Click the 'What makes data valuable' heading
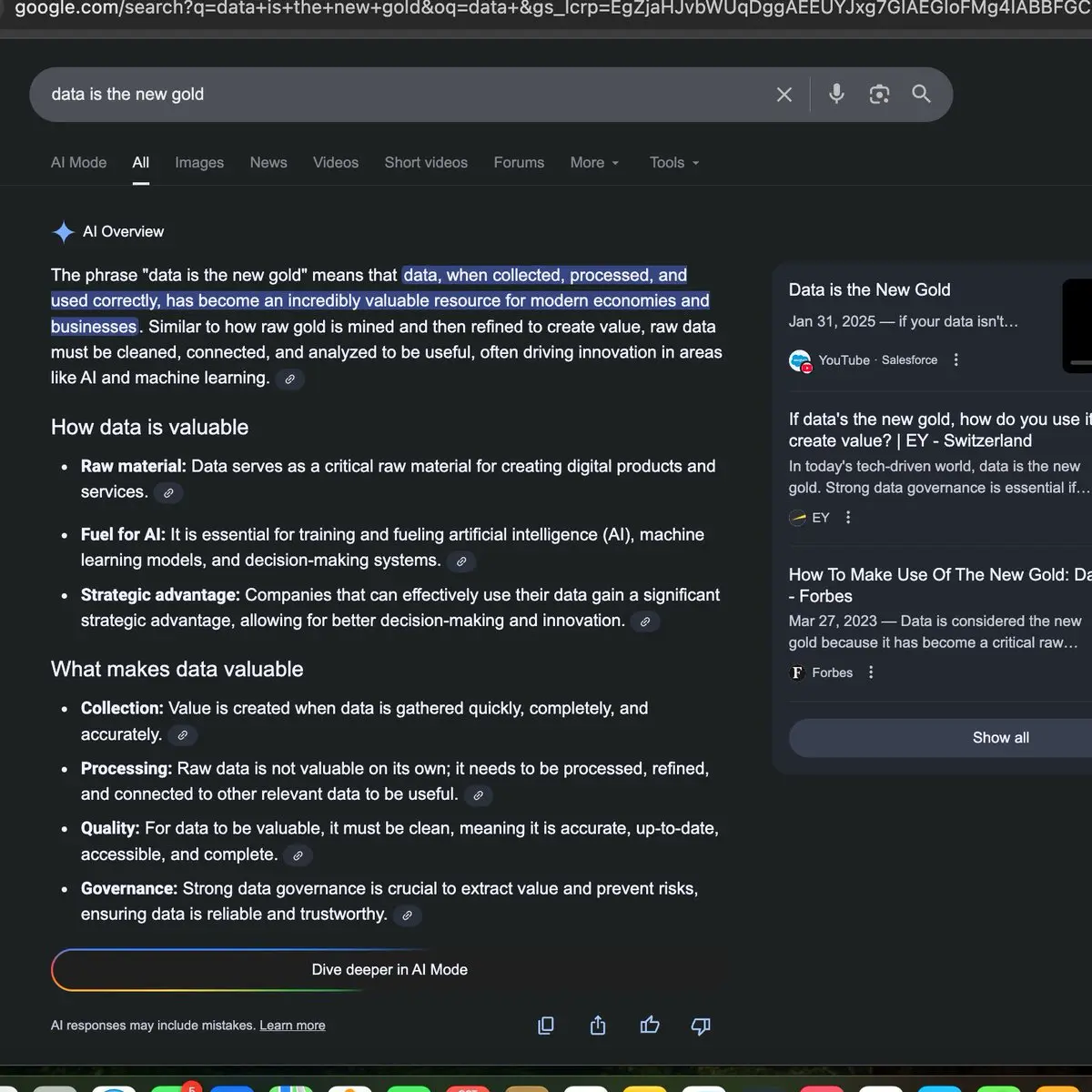Screen dimensions: 1092x1092 coord(177,670)
